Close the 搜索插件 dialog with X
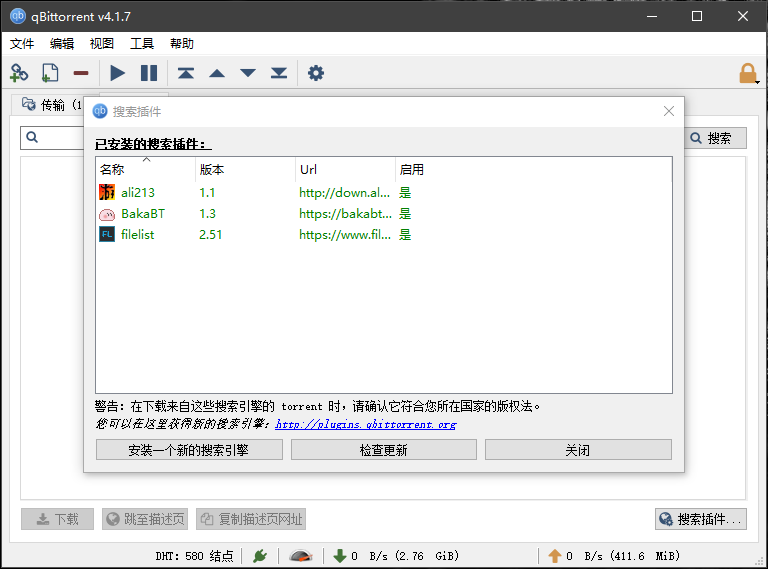 click(x=669, y=111)
